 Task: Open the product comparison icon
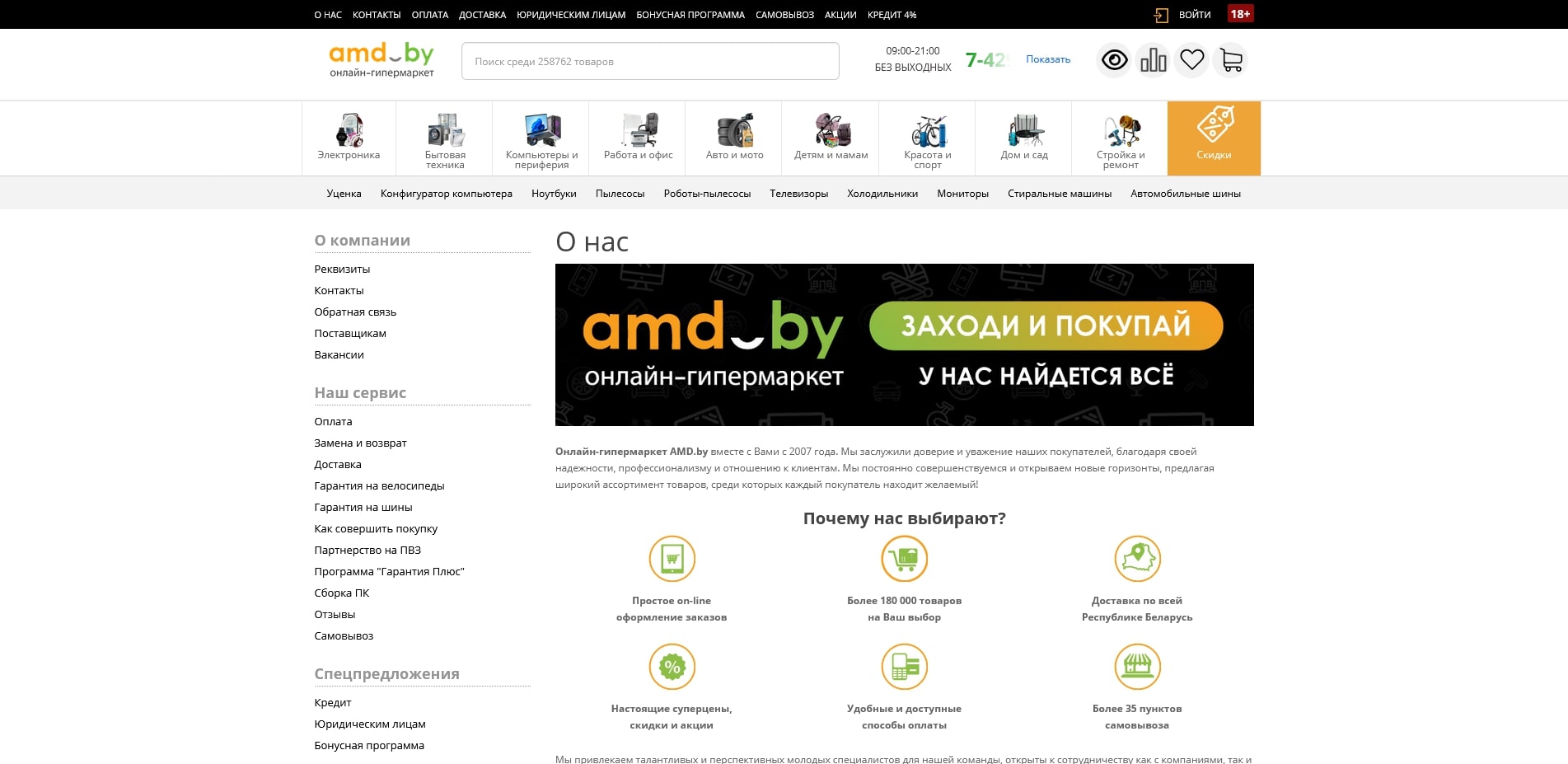click(x=1153, y=59)
